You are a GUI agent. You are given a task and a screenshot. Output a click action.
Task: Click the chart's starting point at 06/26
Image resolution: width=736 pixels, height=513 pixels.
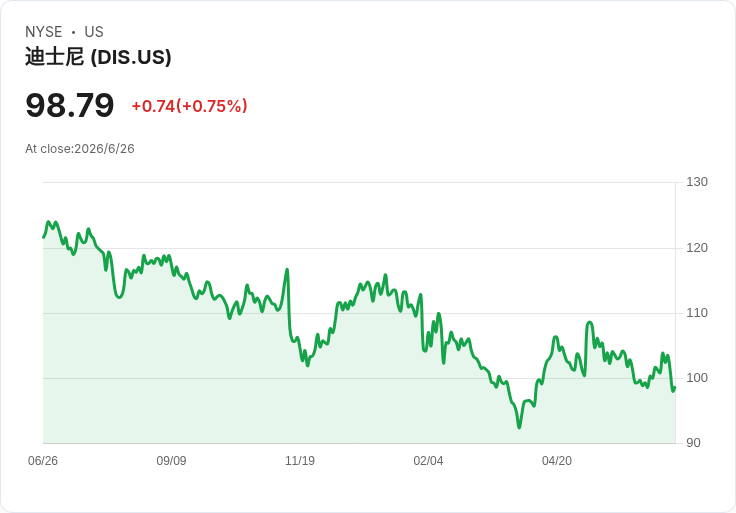[x=44, y=237]
